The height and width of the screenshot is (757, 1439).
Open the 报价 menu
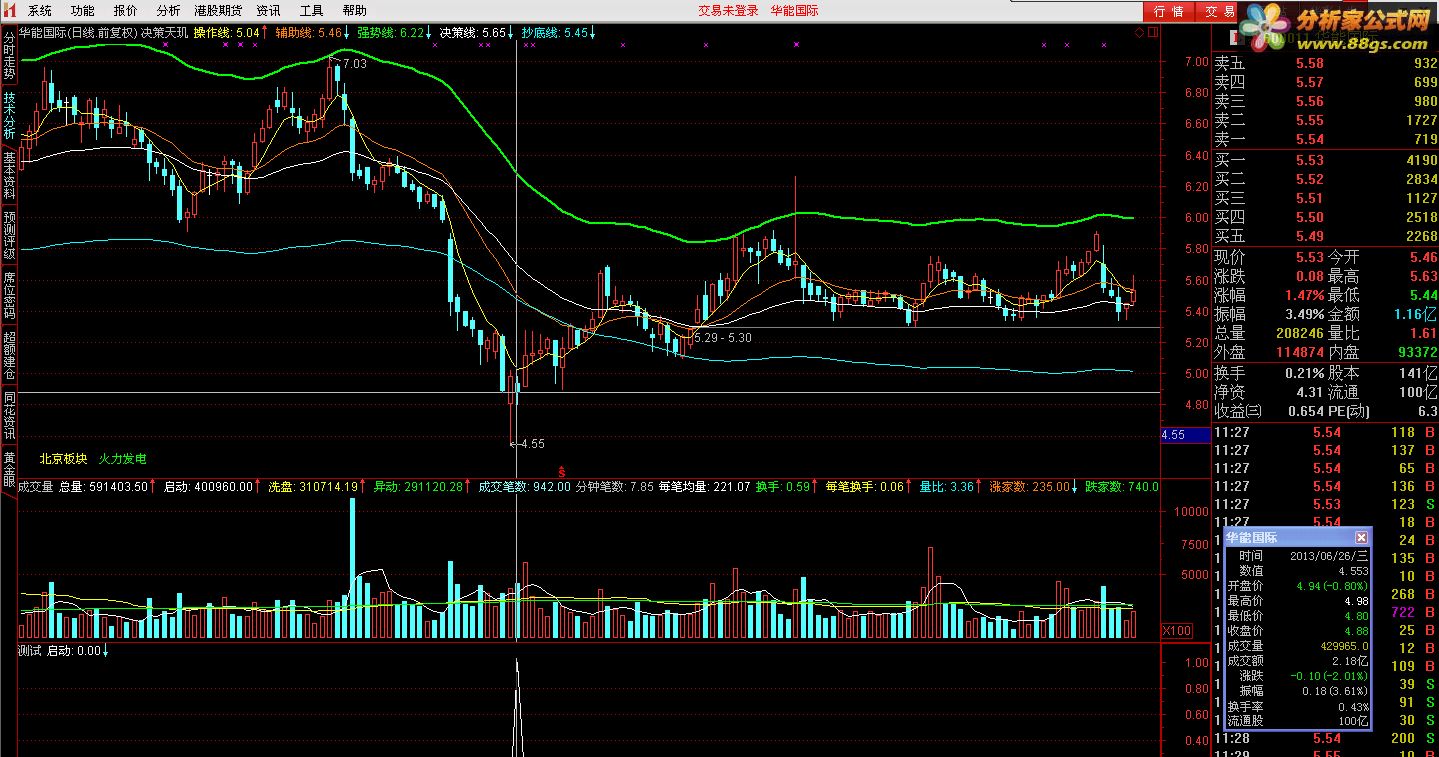125,11
